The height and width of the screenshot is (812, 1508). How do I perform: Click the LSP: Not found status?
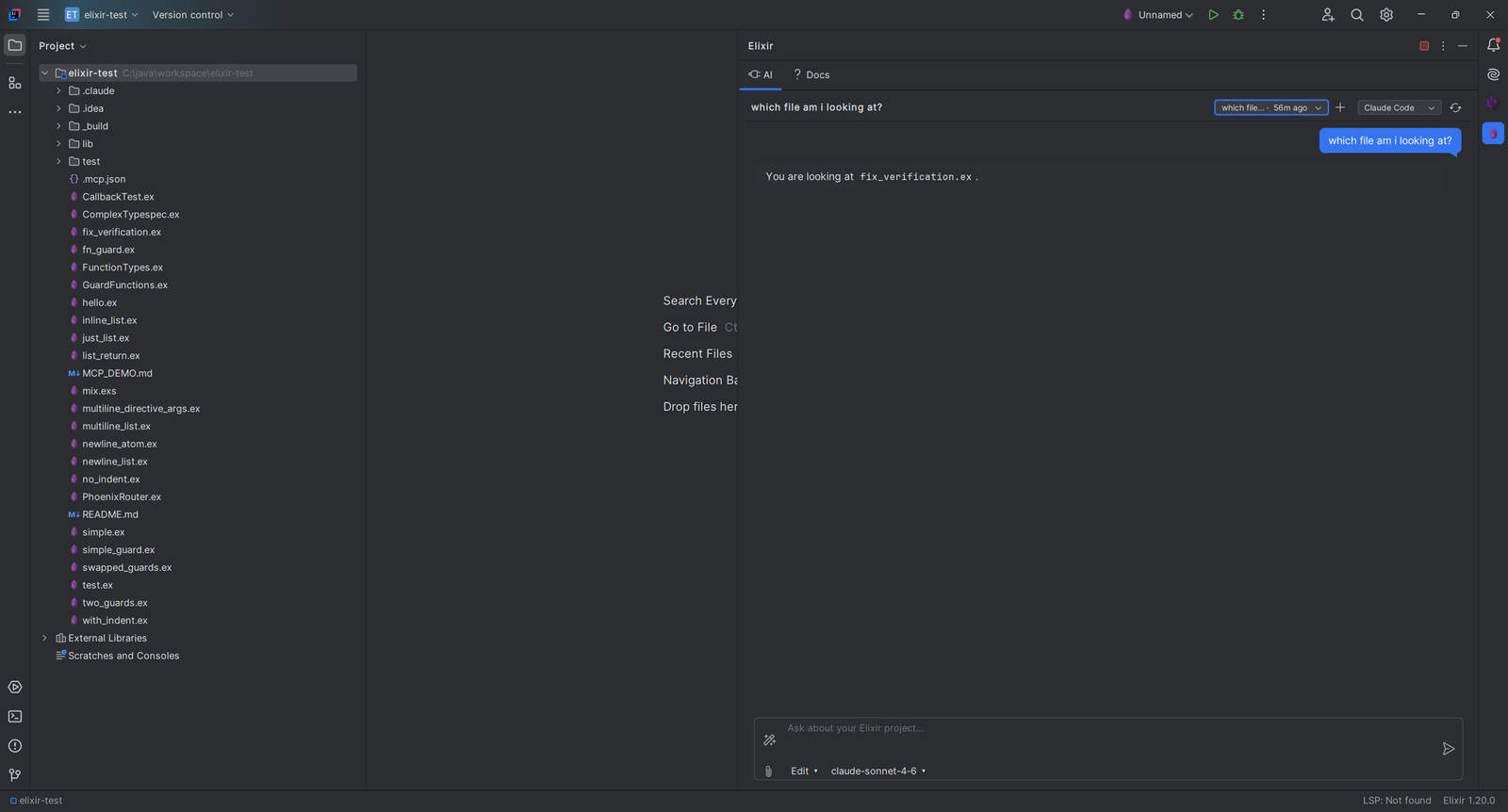click(x=1397, y=801)
